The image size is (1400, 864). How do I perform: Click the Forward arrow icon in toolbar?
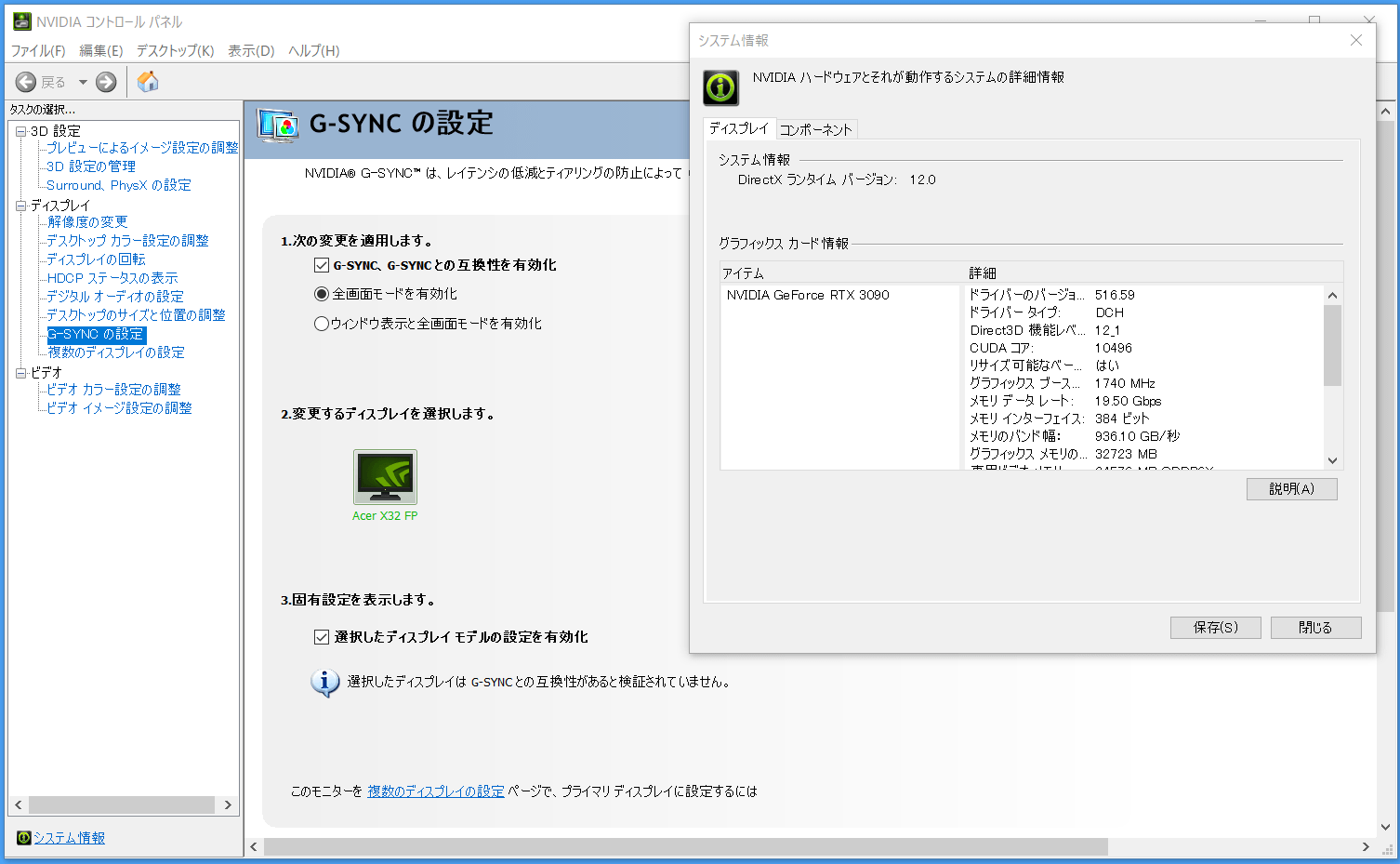pyautogui.click(x=107, y=82)
